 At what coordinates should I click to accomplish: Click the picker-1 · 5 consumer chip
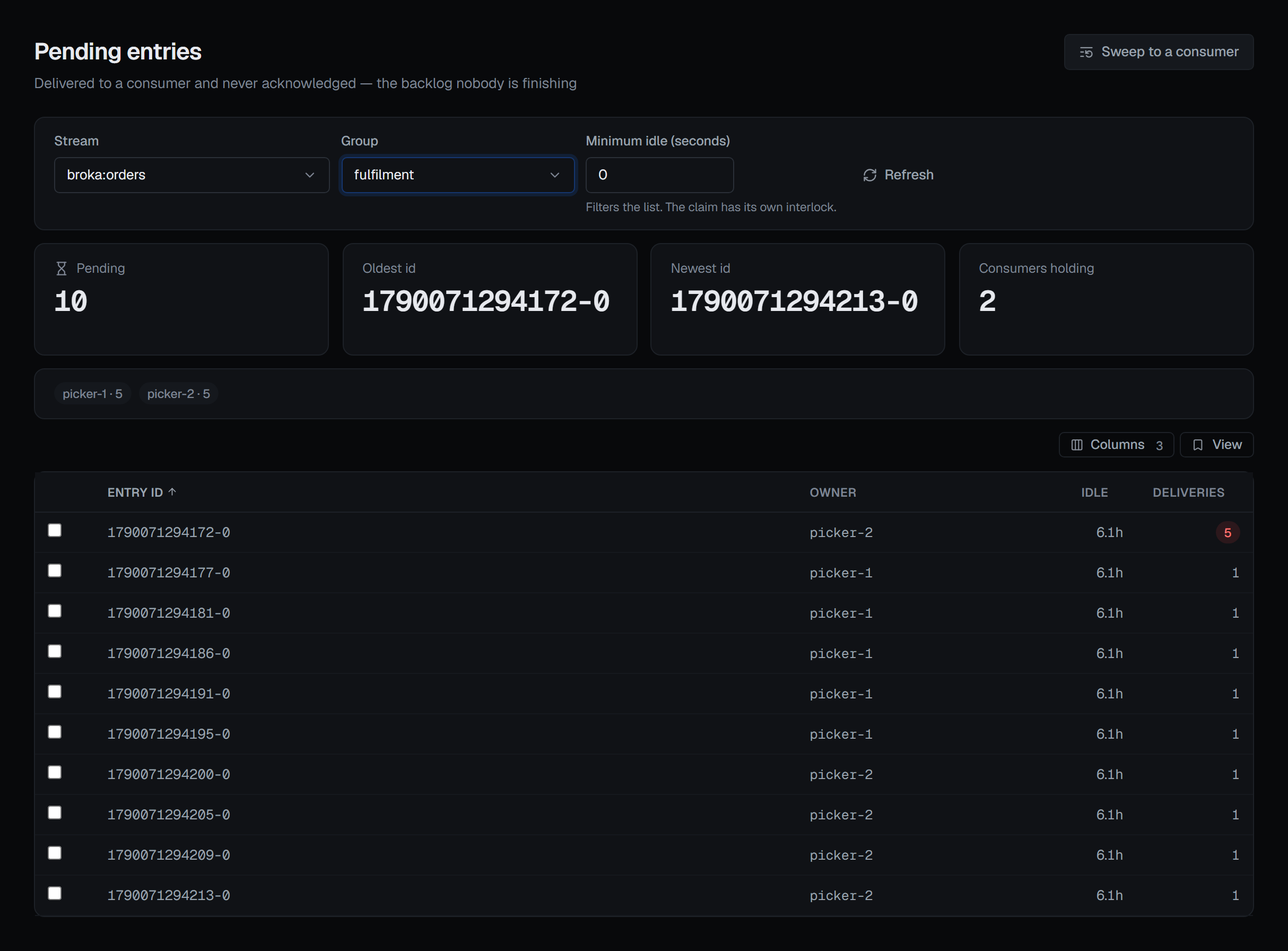click(93, 394)
